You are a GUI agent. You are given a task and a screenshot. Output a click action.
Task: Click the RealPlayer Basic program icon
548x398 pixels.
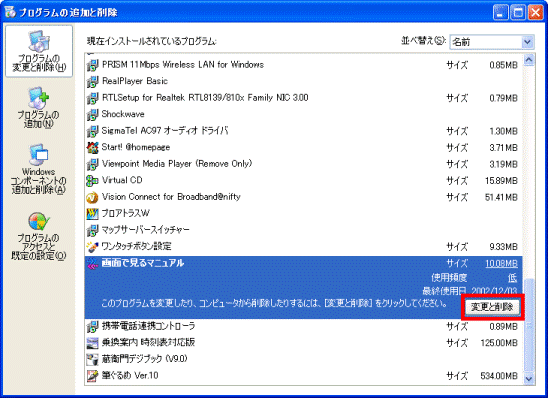point(93,81)
